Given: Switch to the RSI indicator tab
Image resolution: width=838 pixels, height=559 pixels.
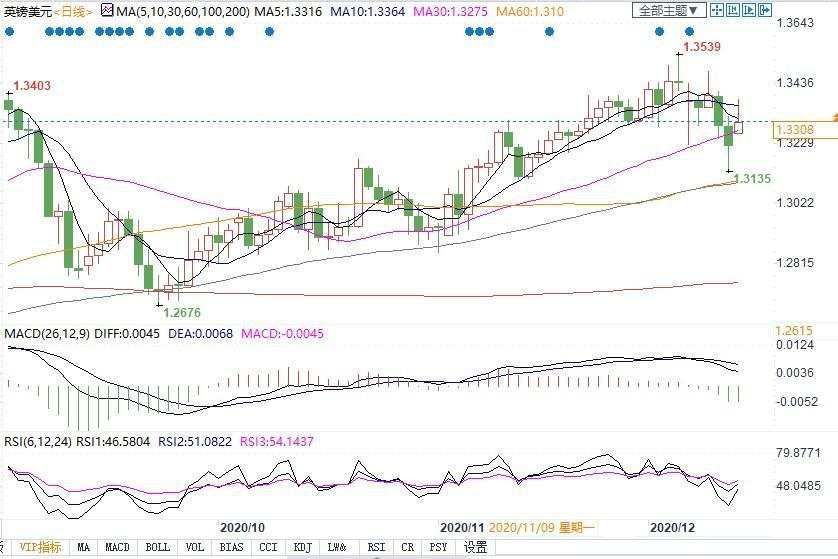Looking at the screenshot, I should 376,547.
